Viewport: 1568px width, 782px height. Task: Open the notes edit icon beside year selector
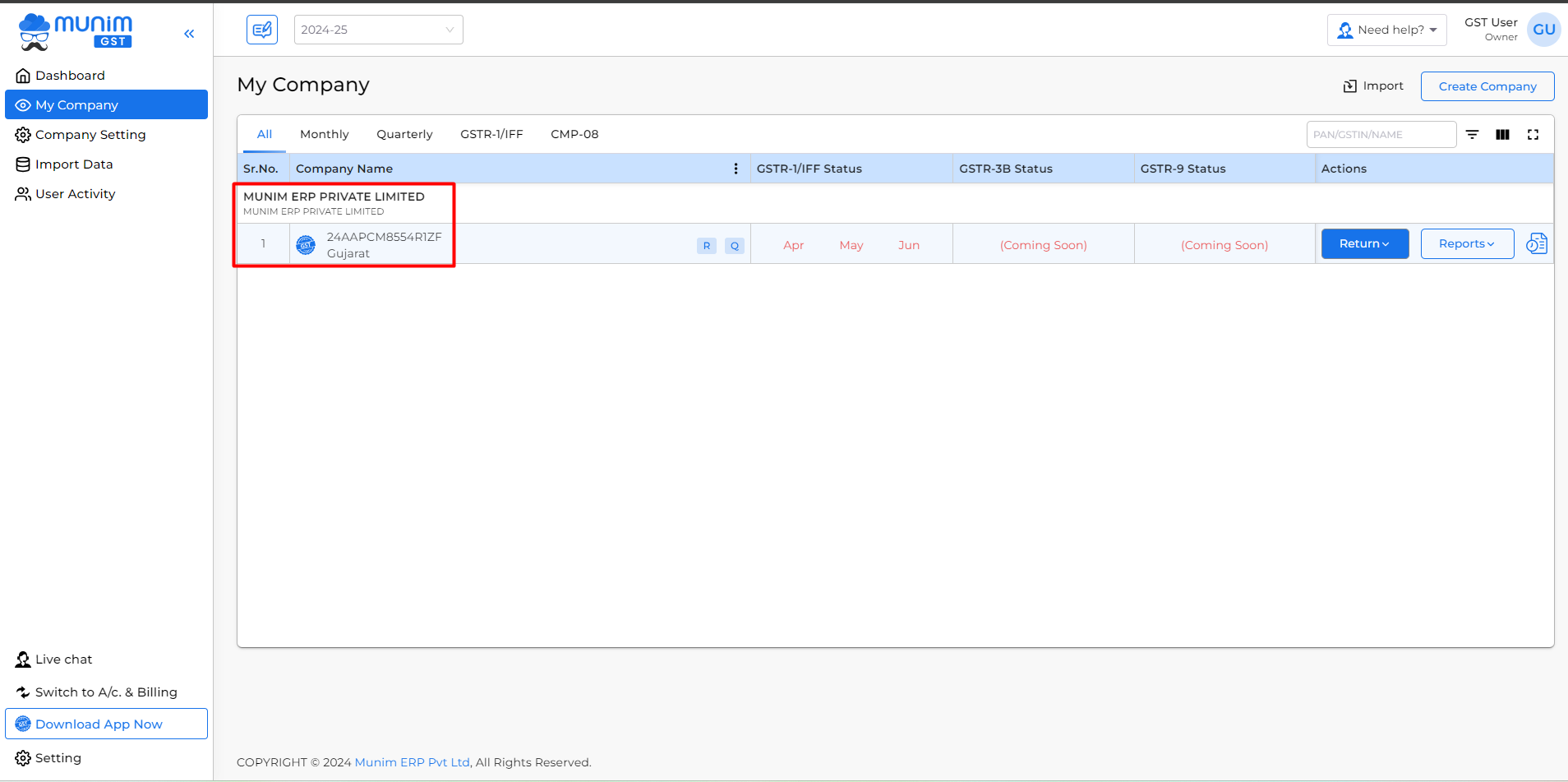[262, 30]
